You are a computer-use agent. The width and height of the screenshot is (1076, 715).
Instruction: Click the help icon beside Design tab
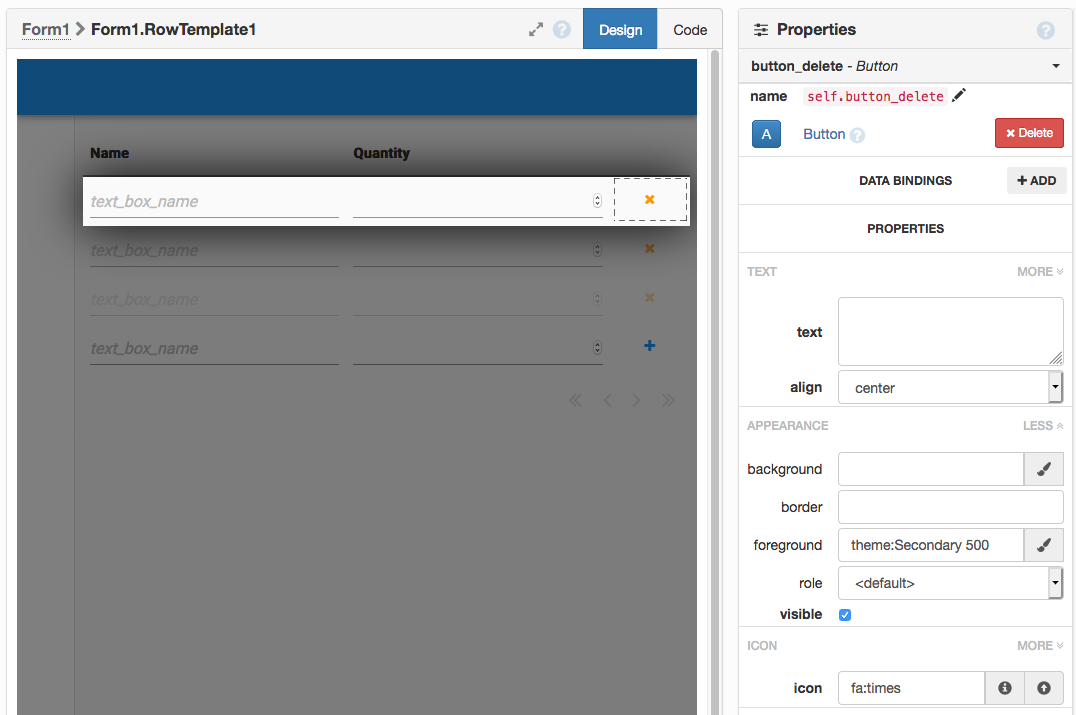coord(562,30)
